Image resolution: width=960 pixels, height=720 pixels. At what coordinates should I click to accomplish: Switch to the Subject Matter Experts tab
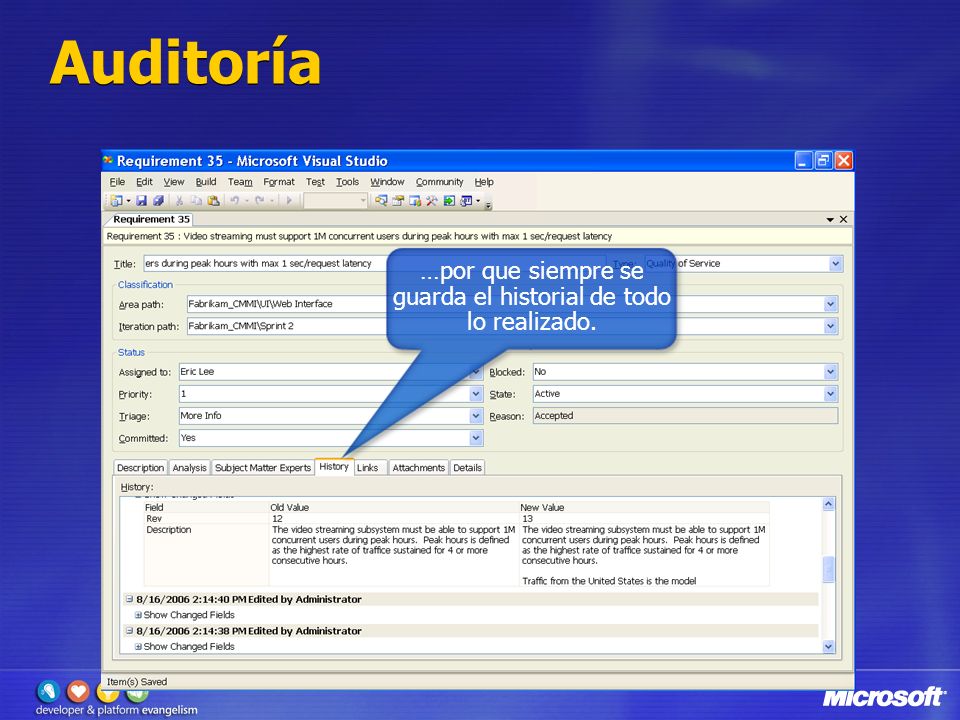[263, 468]
